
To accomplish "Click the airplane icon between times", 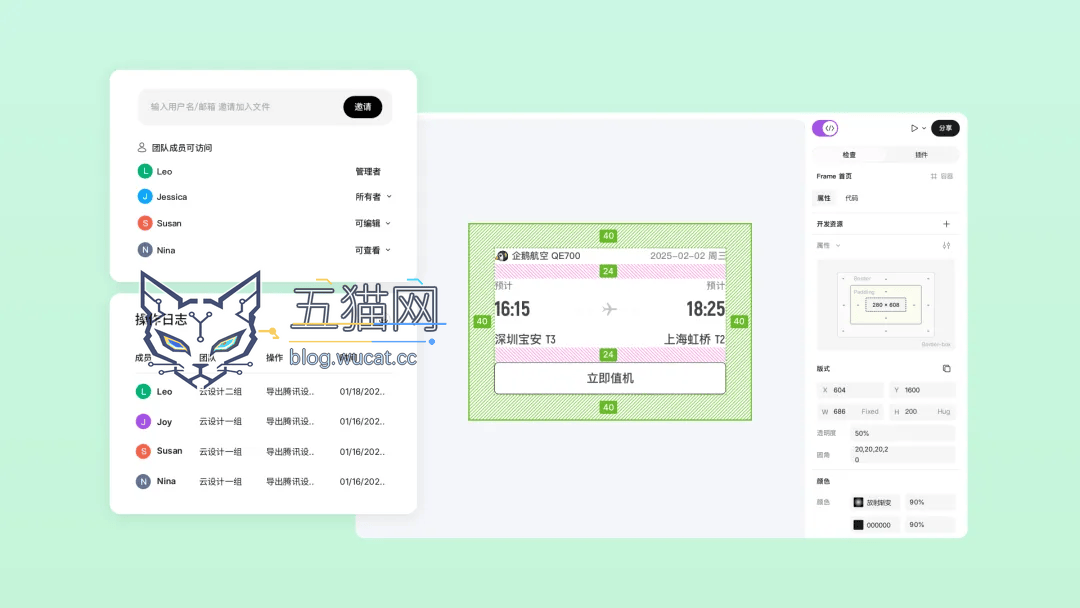I will (x=610, y=309).
